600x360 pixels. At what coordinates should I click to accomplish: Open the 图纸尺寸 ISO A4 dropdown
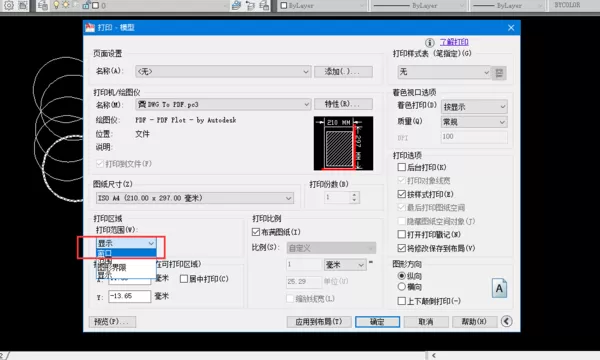195,198
